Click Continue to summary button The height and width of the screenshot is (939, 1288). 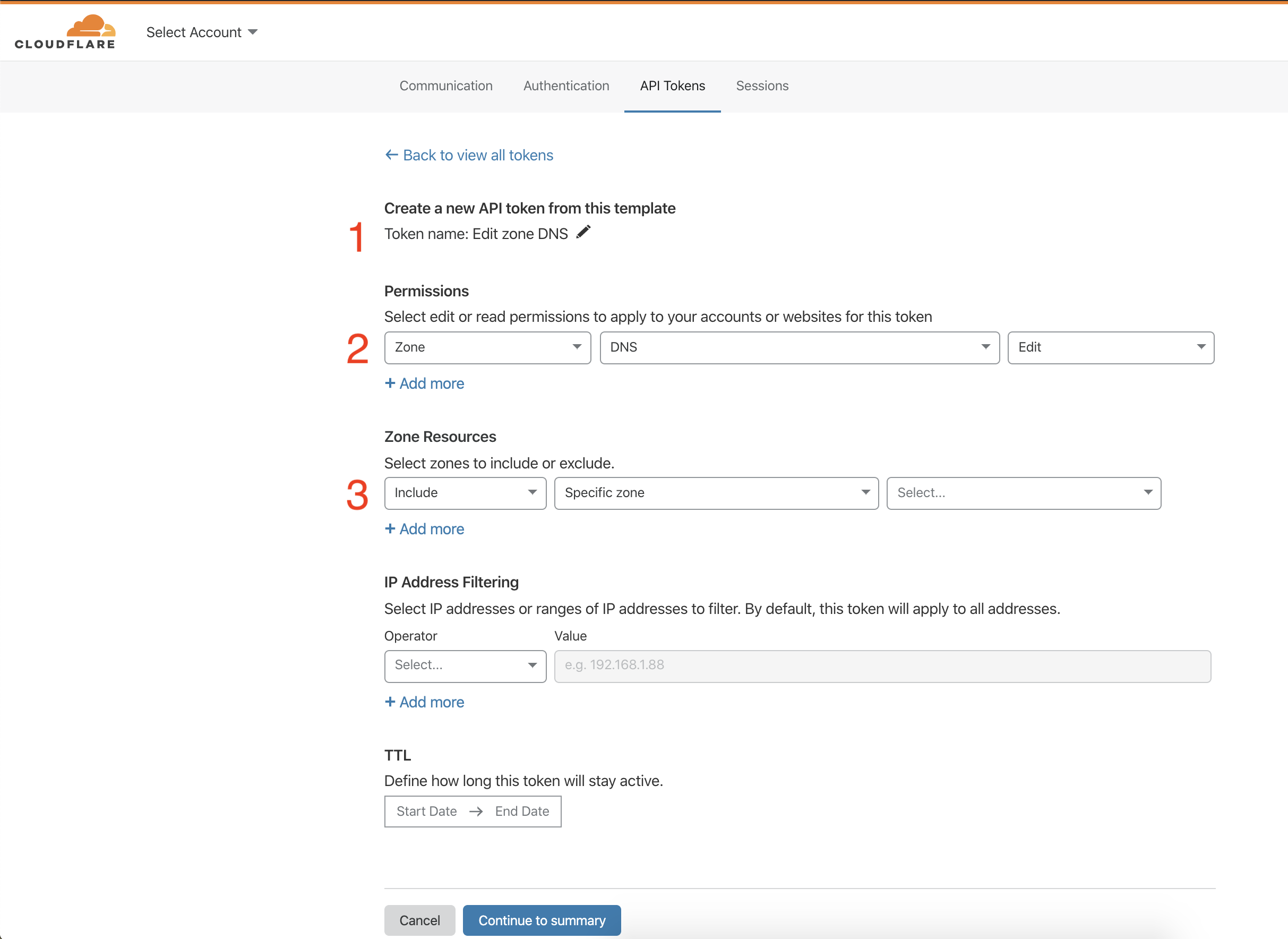(541, 920)
